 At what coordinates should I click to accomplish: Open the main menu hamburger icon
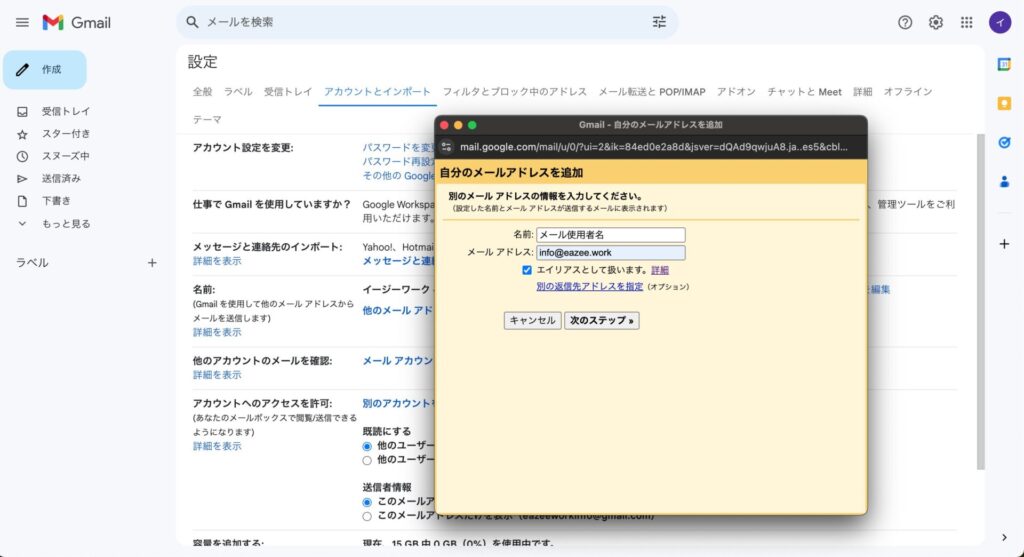coord(22,22)
